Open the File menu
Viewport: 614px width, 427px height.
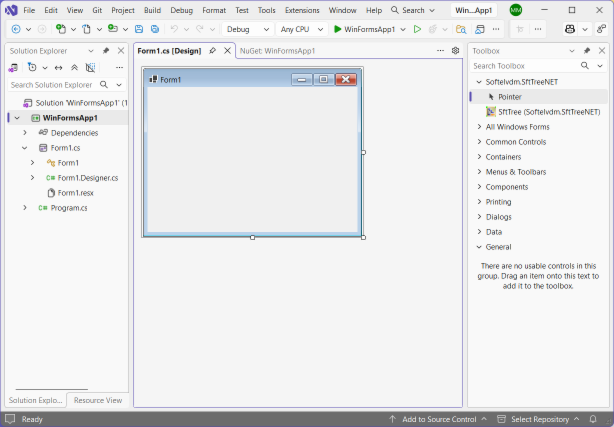point(29,10)
